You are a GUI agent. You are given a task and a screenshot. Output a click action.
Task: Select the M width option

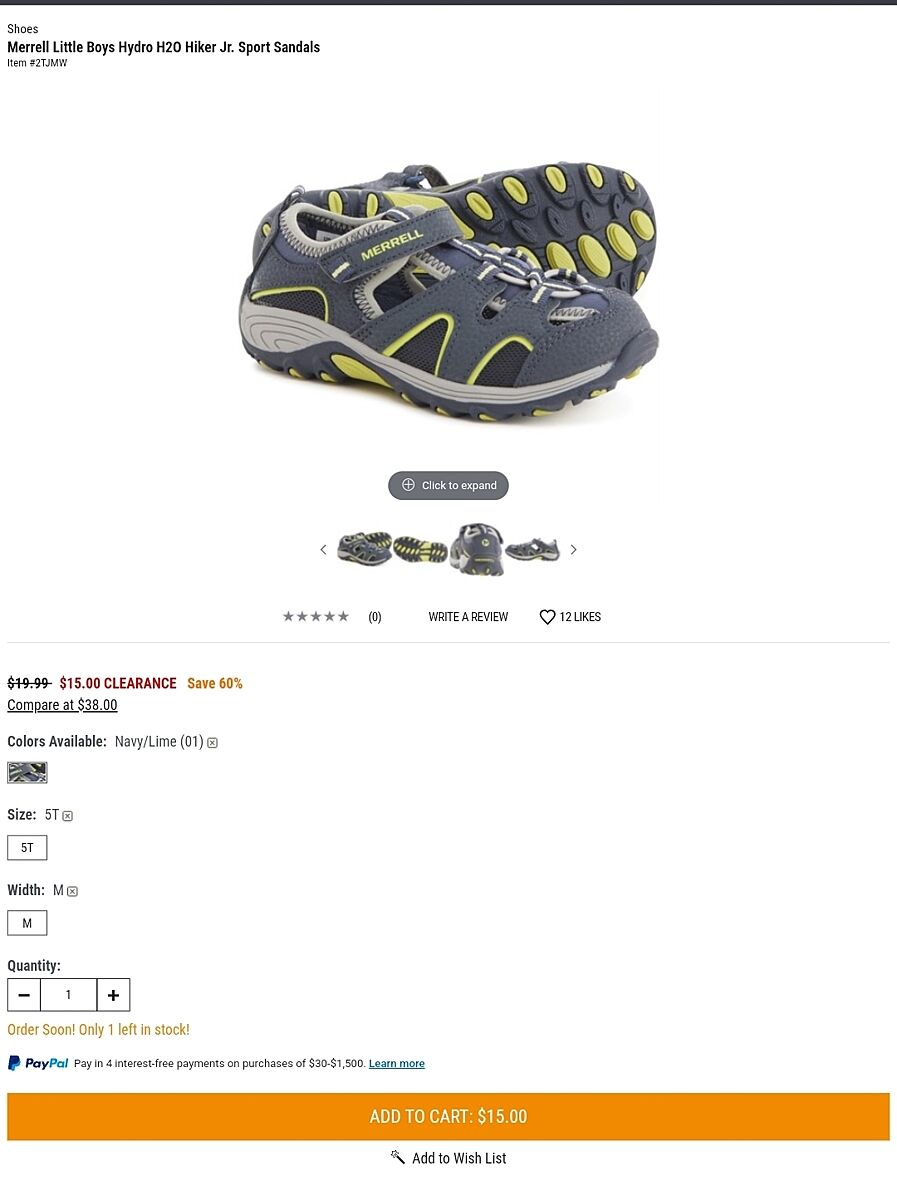[x=27, y=923]
